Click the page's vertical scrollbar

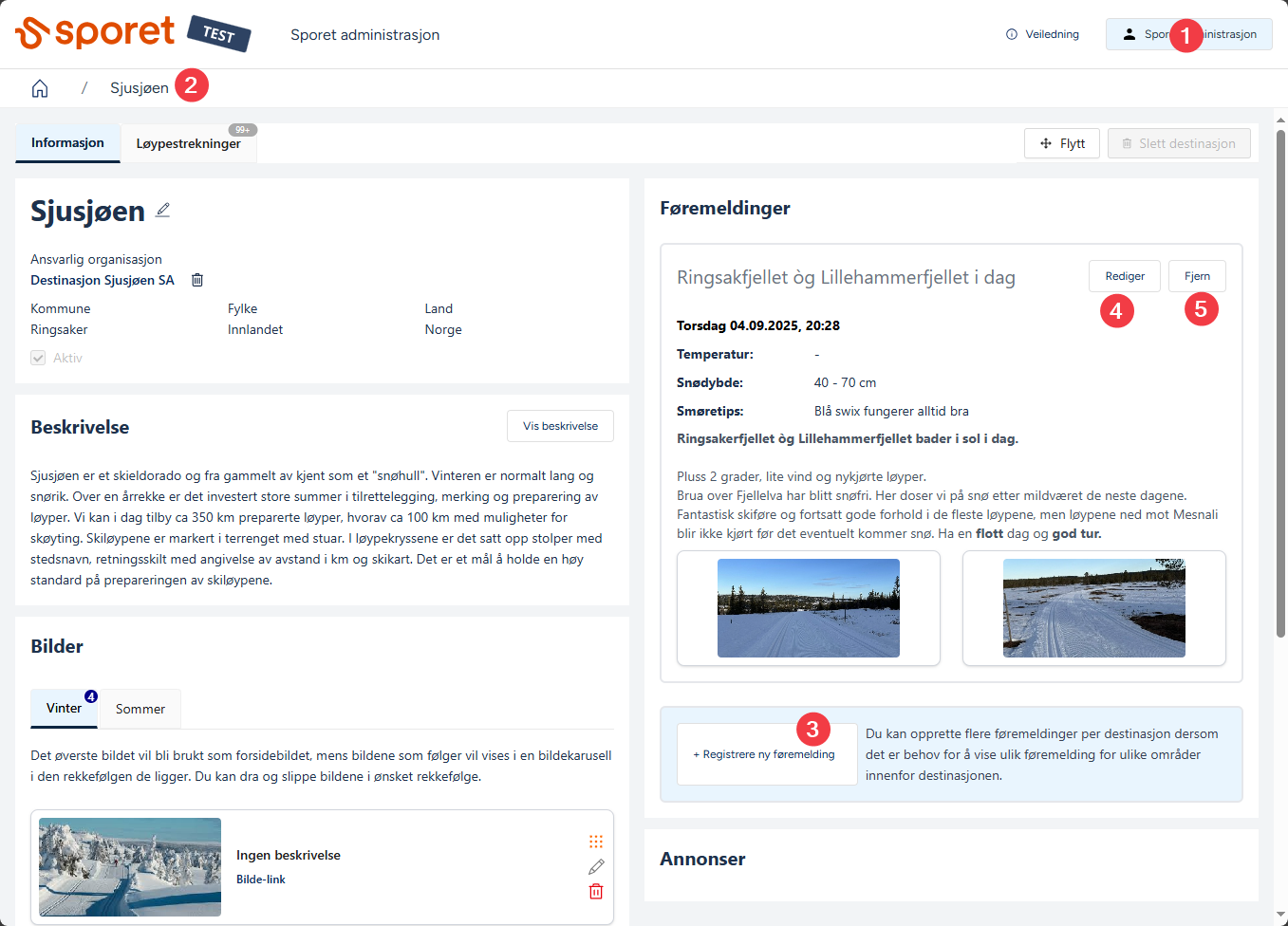1280,380
